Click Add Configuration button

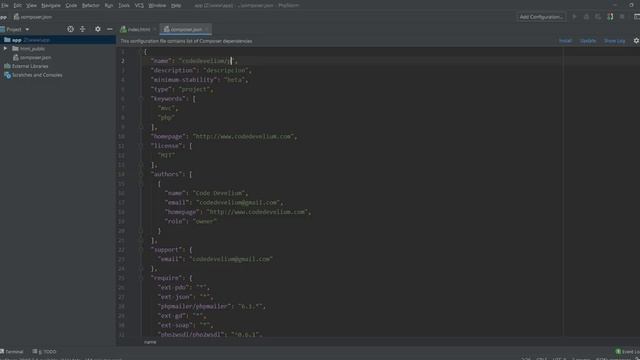tap(541, 17)
